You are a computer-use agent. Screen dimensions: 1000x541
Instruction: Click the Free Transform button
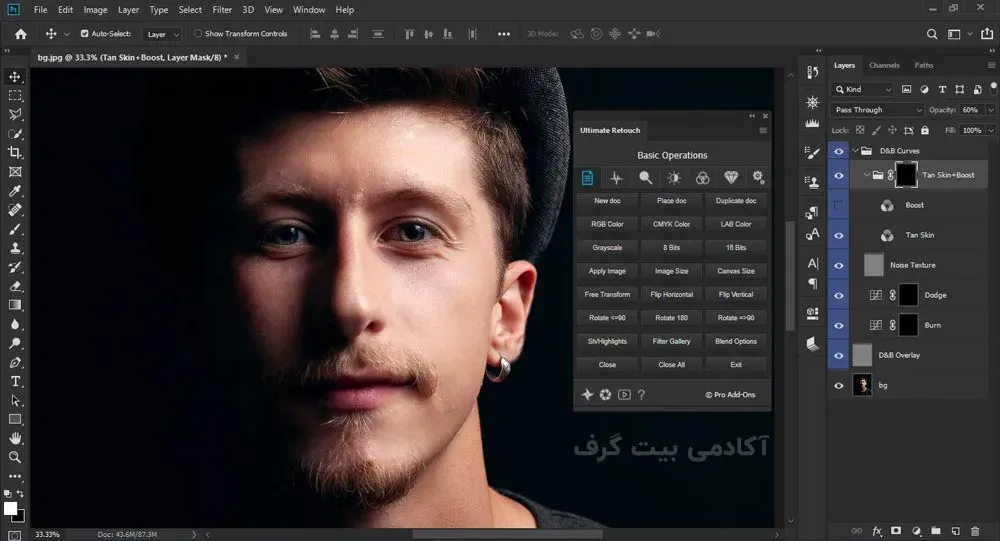(607, 295)
